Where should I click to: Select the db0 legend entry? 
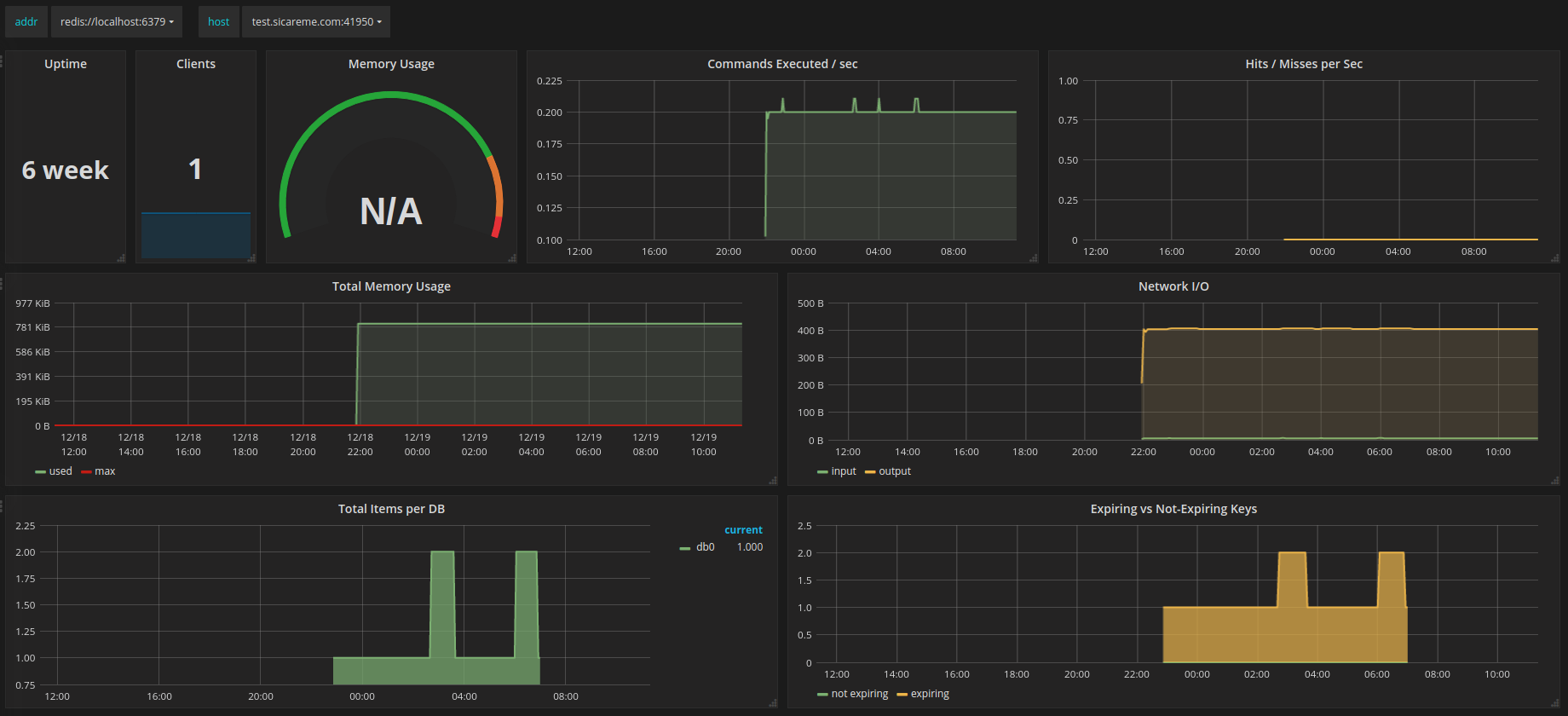coord(706,547)
